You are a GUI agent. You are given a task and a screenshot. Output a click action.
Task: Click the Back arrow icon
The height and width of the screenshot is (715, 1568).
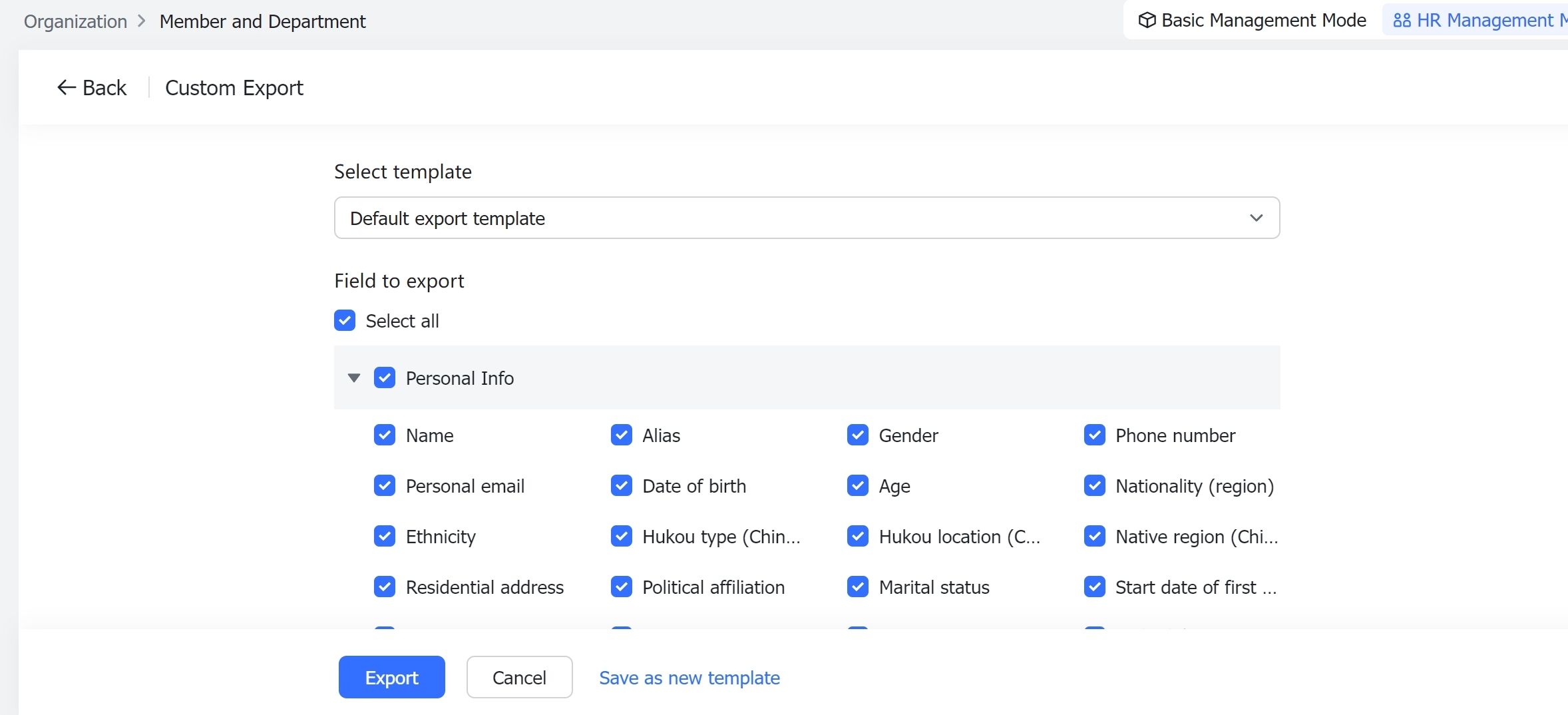click(x=66, y=87)
